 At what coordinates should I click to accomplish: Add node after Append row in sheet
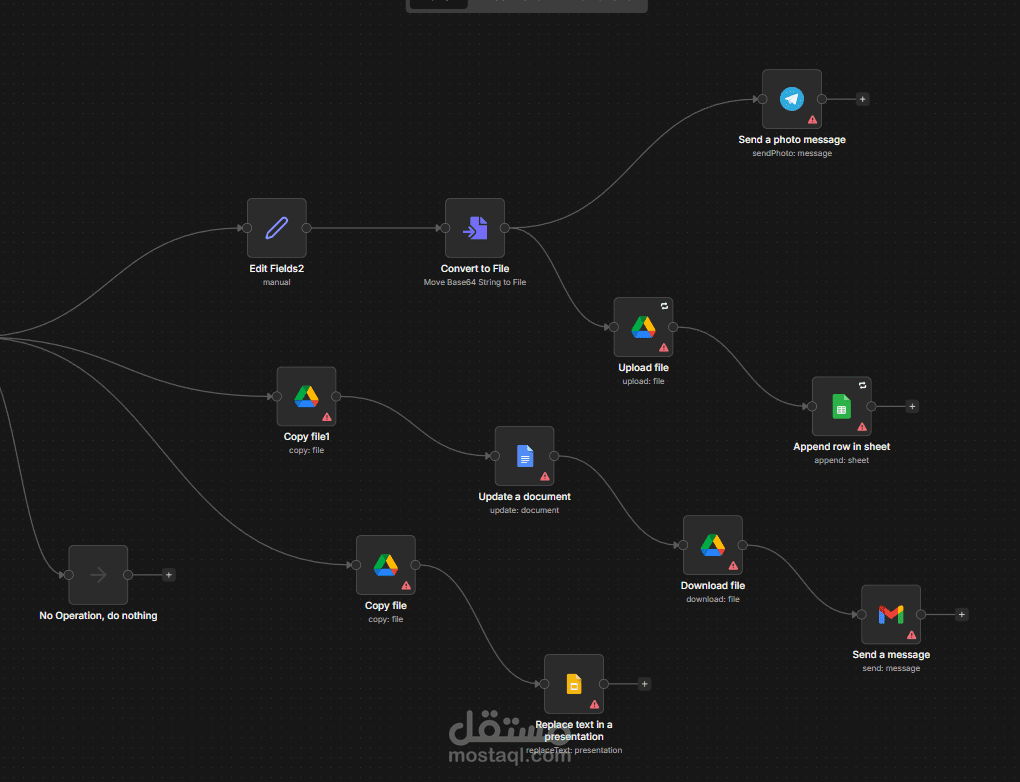(x=912, y=406)
